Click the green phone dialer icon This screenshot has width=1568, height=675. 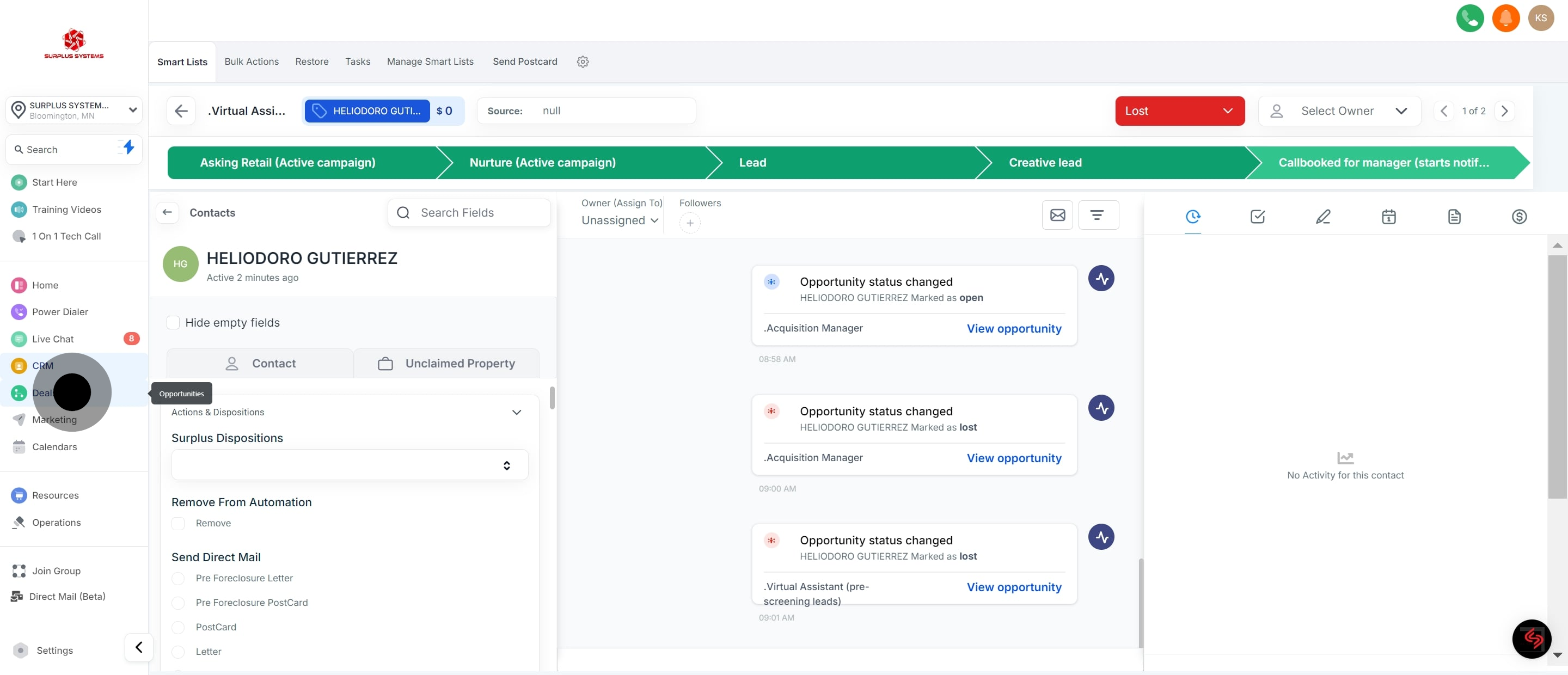[1469, 19]
